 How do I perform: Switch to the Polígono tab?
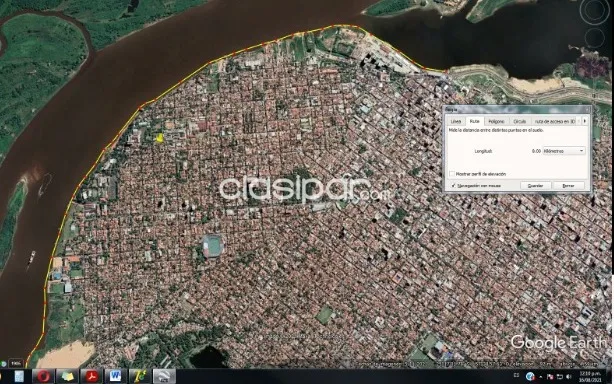(496, 121)
